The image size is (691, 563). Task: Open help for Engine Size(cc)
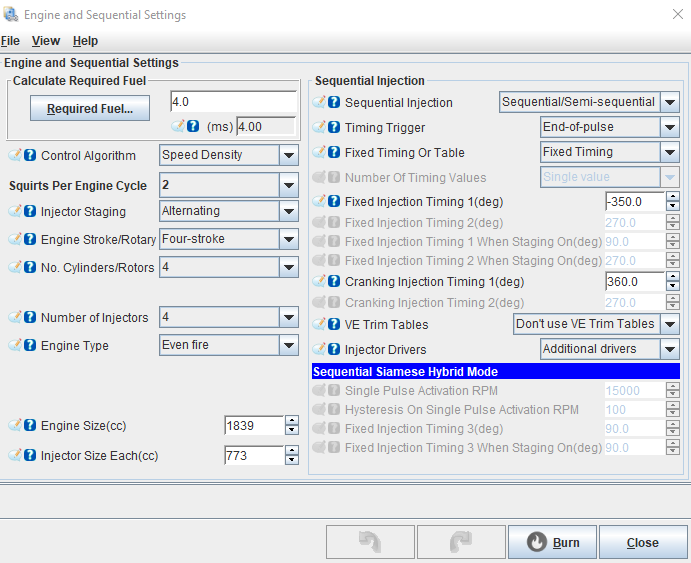point(30,425)
